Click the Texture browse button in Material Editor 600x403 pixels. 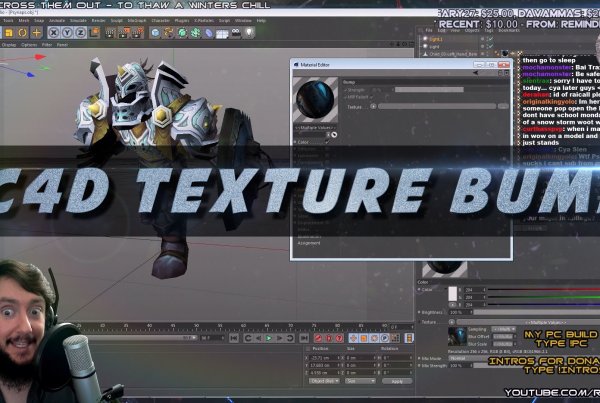click(503, 106)
